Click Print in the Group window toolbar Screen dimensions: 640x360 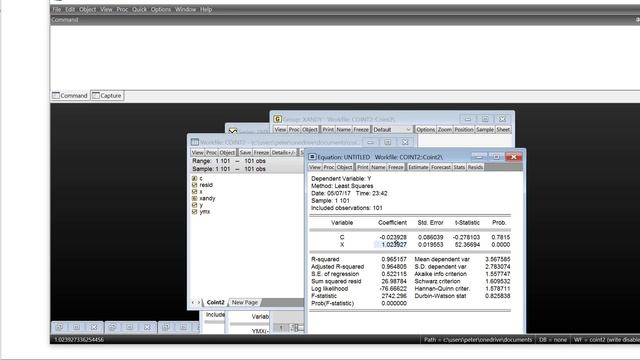click(x=328, y=129)
